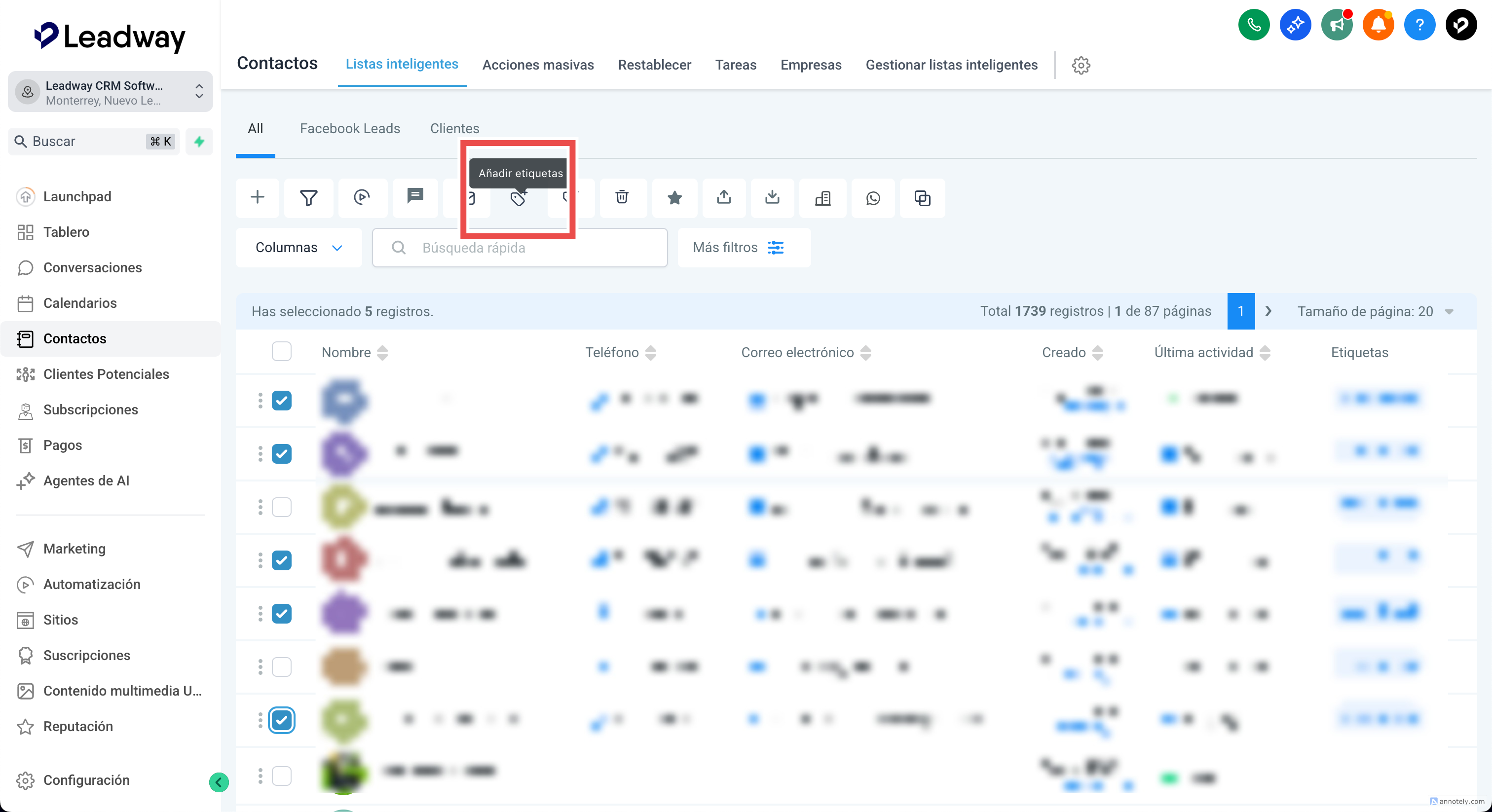
Task: Click the add tags icon
Action: [x=518, y=198]
